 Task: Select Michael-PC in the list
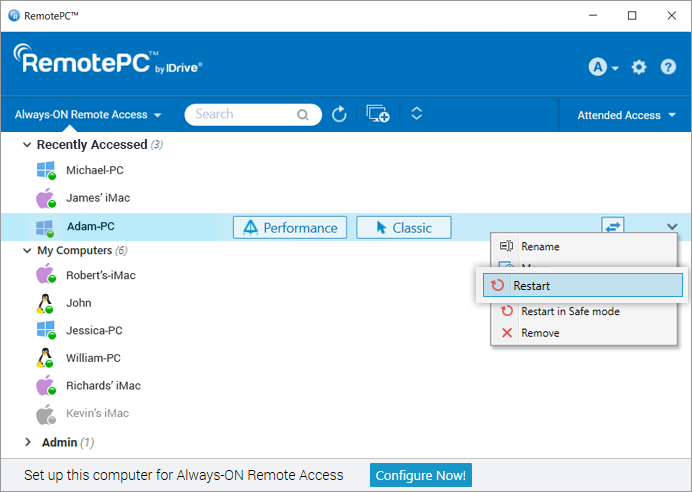tap(94, 170)
